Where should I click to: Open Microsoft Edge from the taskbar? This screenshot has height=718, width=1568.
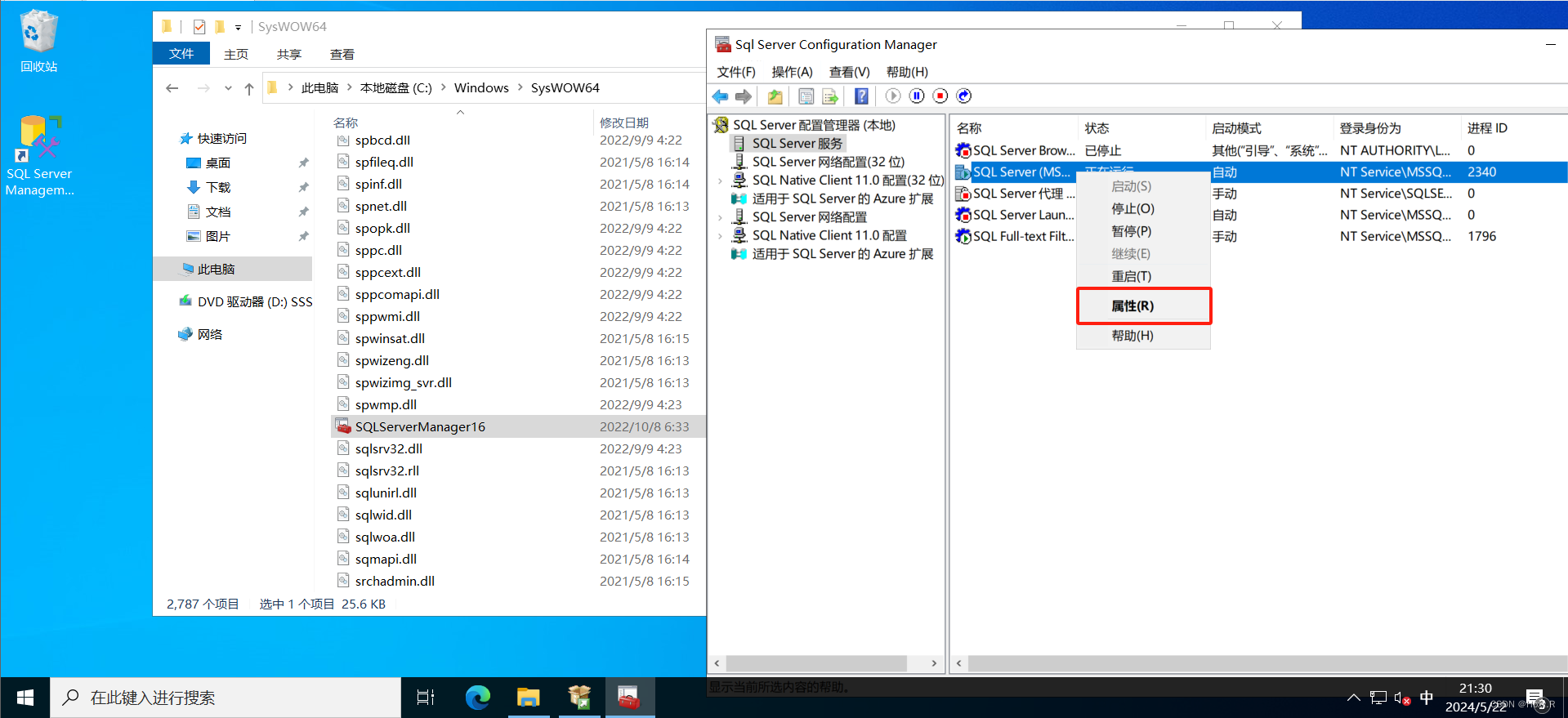coord(477,698)
